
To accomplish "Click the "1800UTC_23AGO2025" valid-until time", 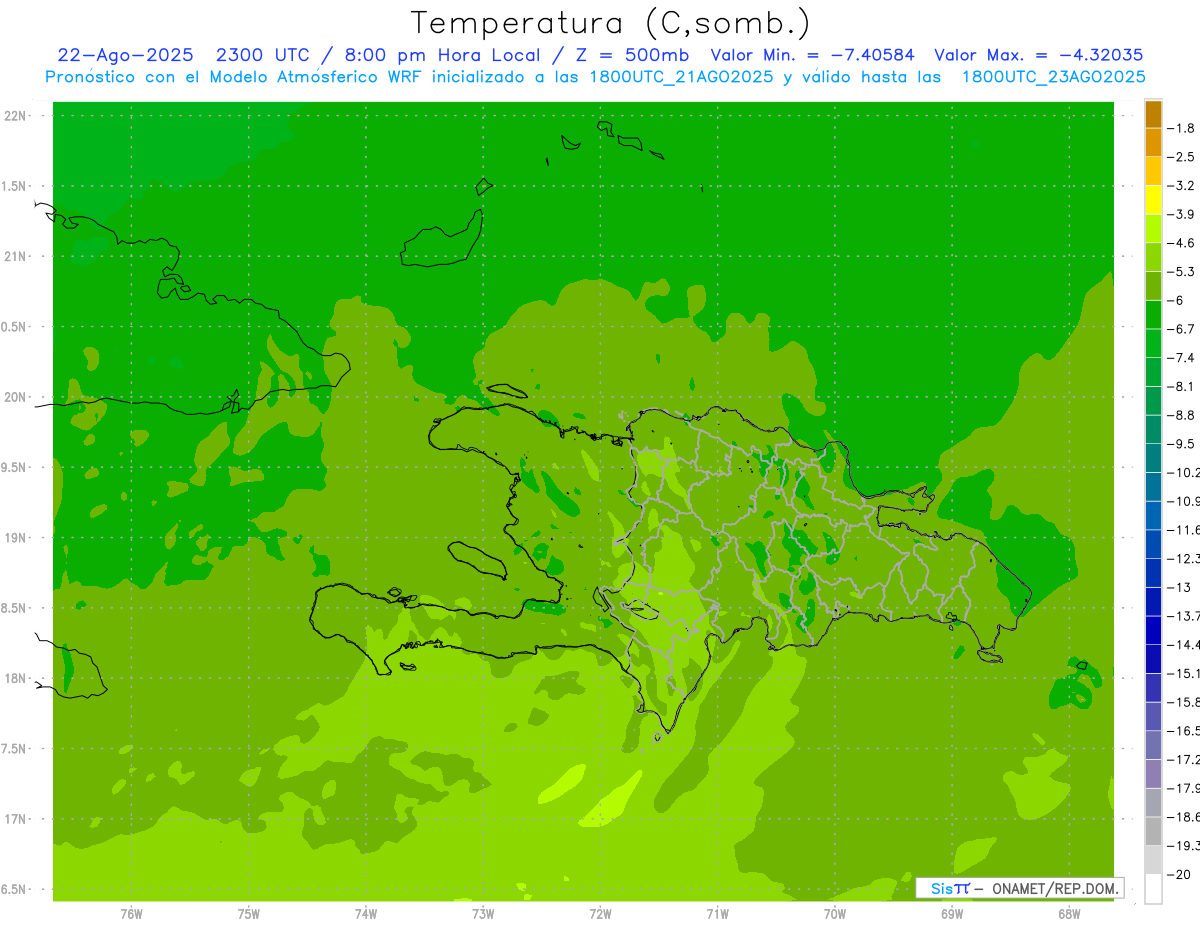I will click(1053, 77).
